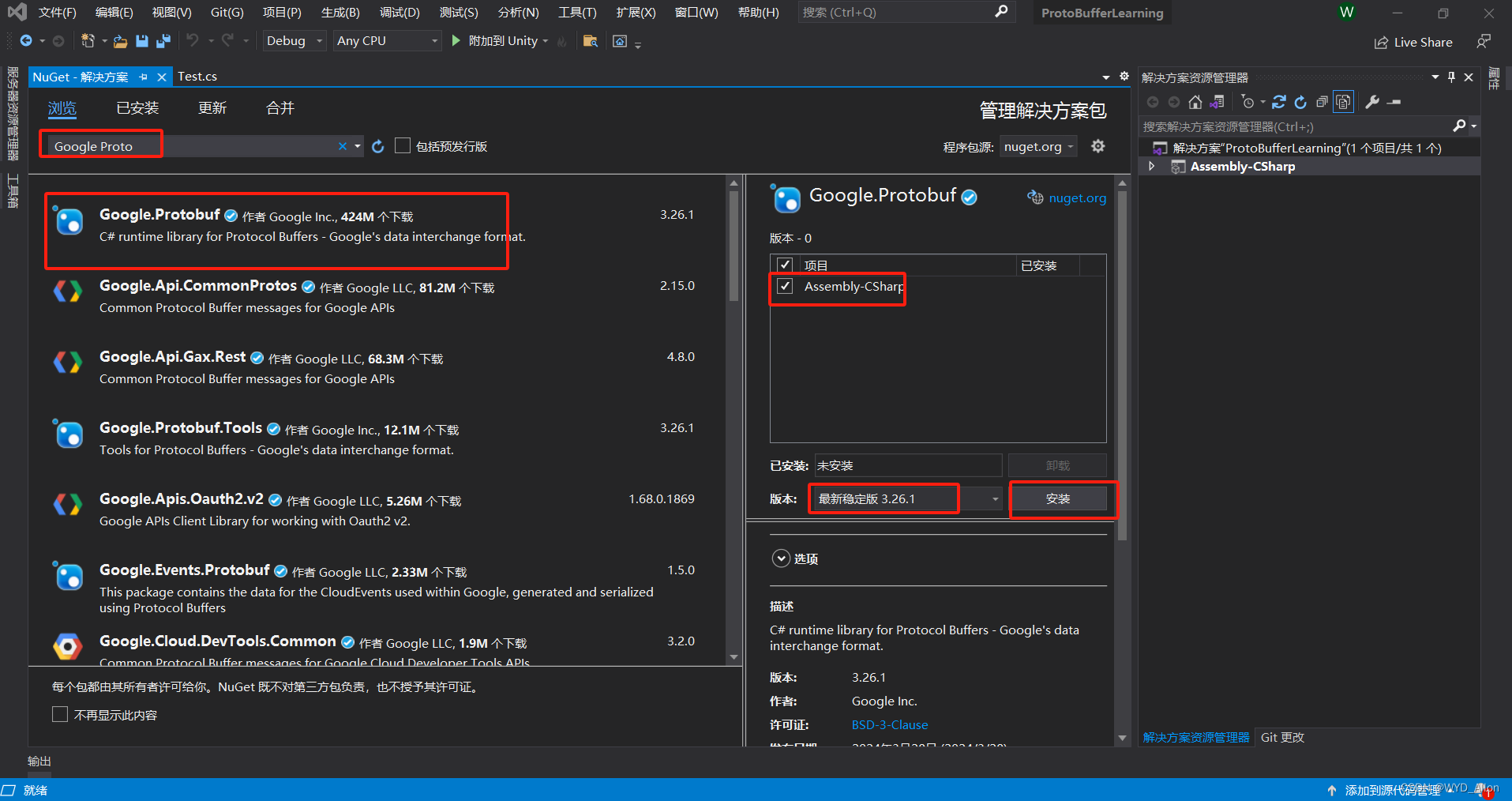Open the Any CPU platform dropdown
This screenshot has width=1512, height=801.
tap(387, 41)
